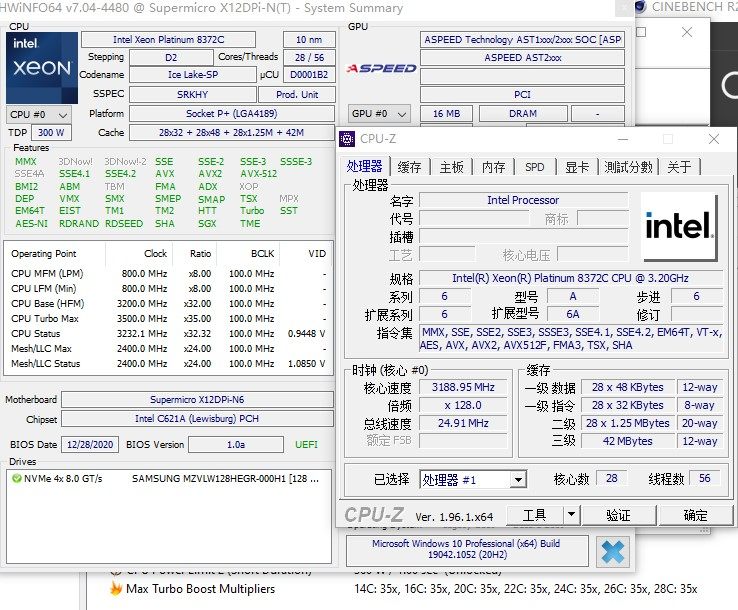The height and width of the screenshot is (610, 738).
Task: Open the 处理器 #1 selection combo box
Action: coord(473,480)
